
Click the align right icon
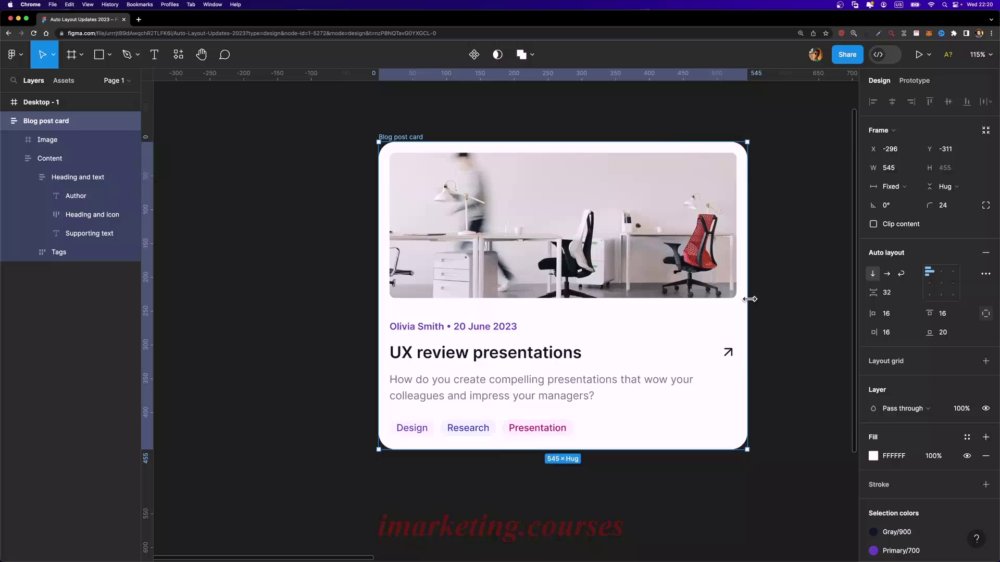point(911,101)
